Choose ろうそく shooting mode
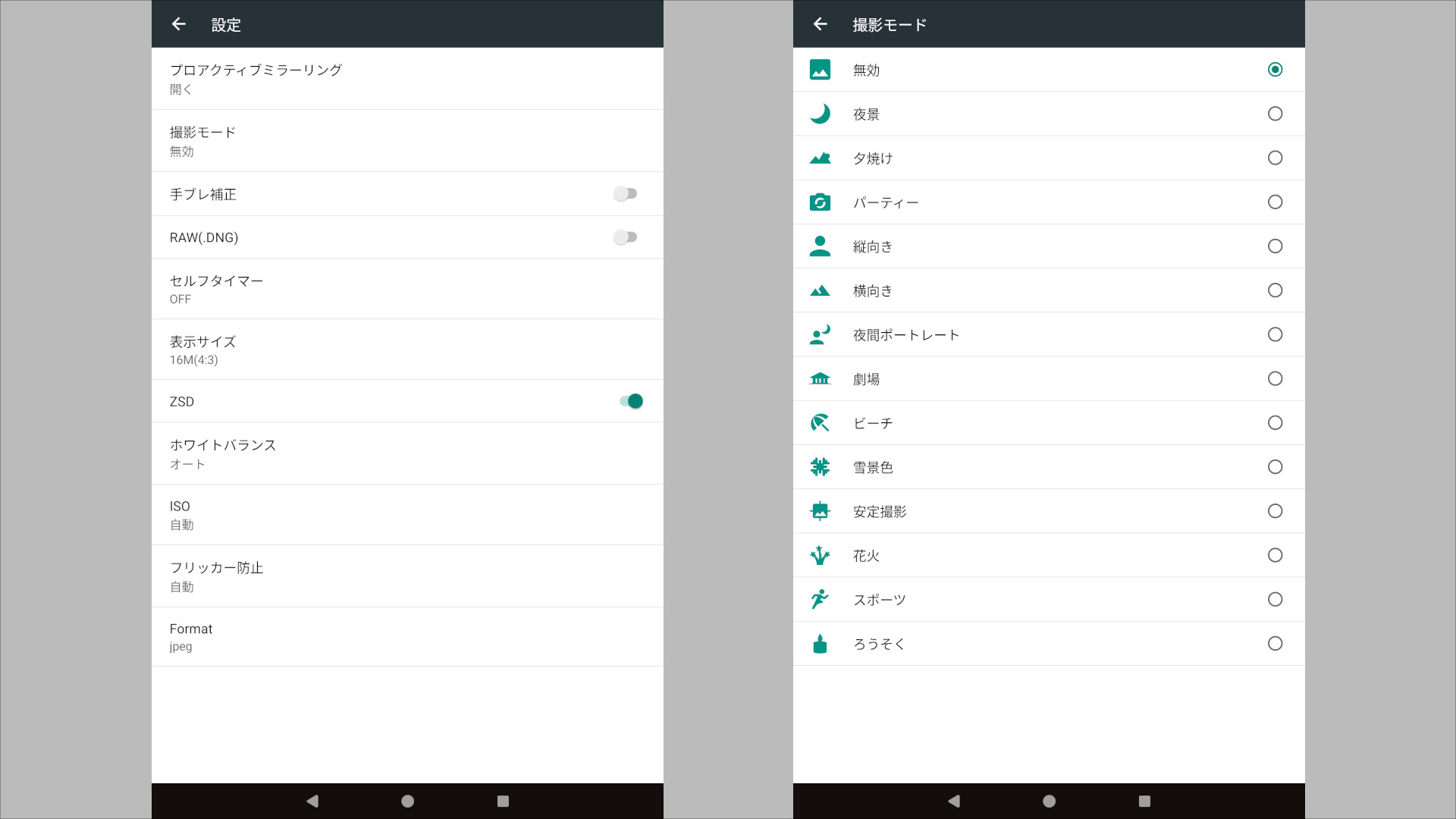 pos(1276,643)
